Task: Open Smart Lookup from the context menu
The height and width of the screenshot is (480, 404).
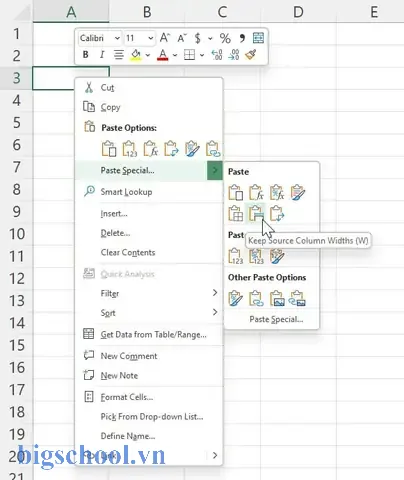Action: click(149, 192)
